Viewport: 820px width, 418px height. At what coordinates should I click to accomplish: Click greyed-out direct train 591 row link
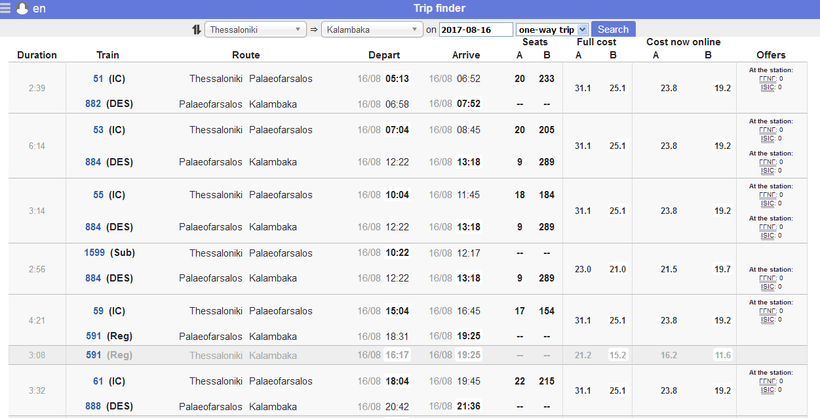pos(93,355)
